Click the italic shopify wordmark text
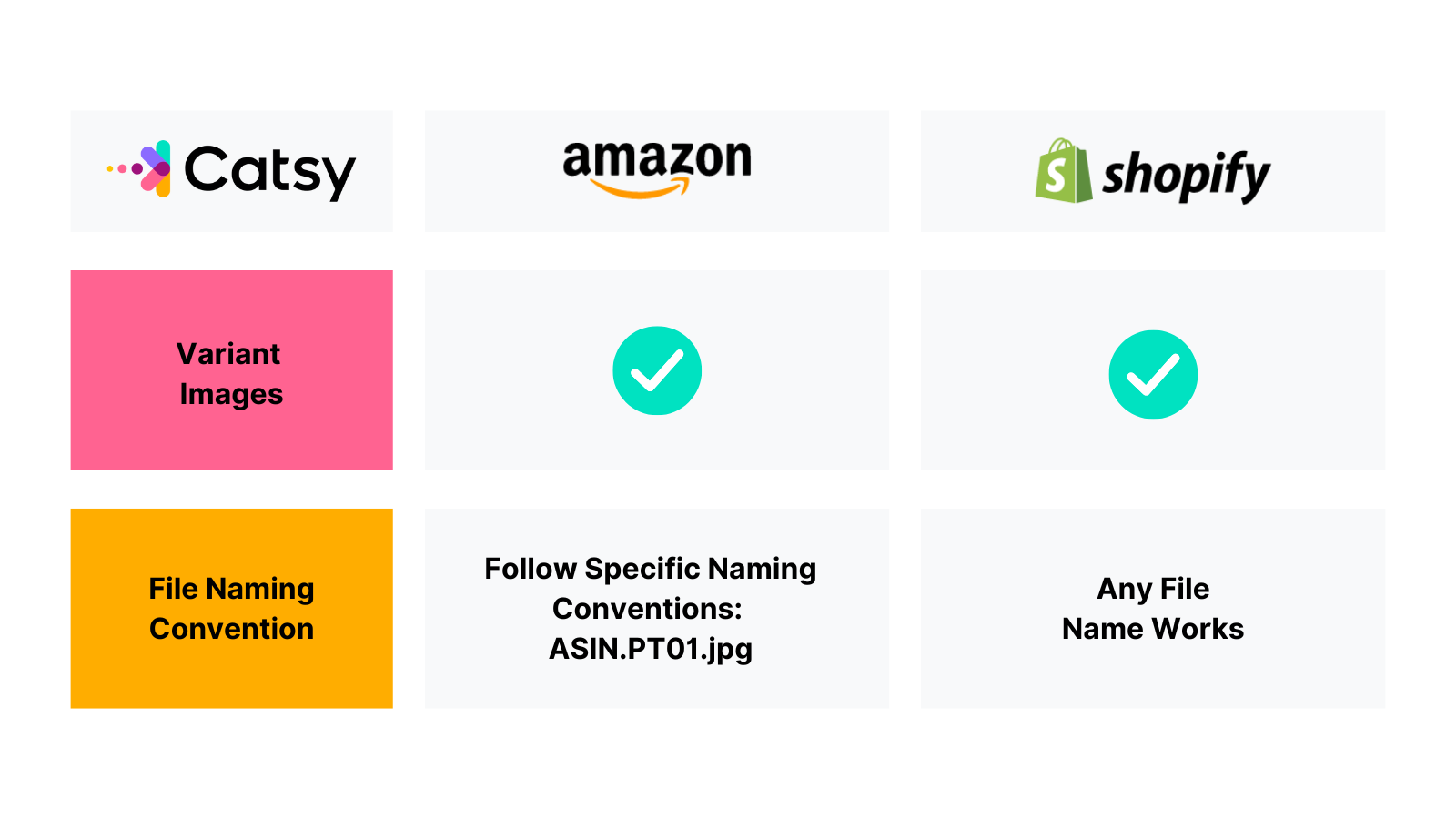Viewport: 1456px width, 819px height. (1186, 175)
